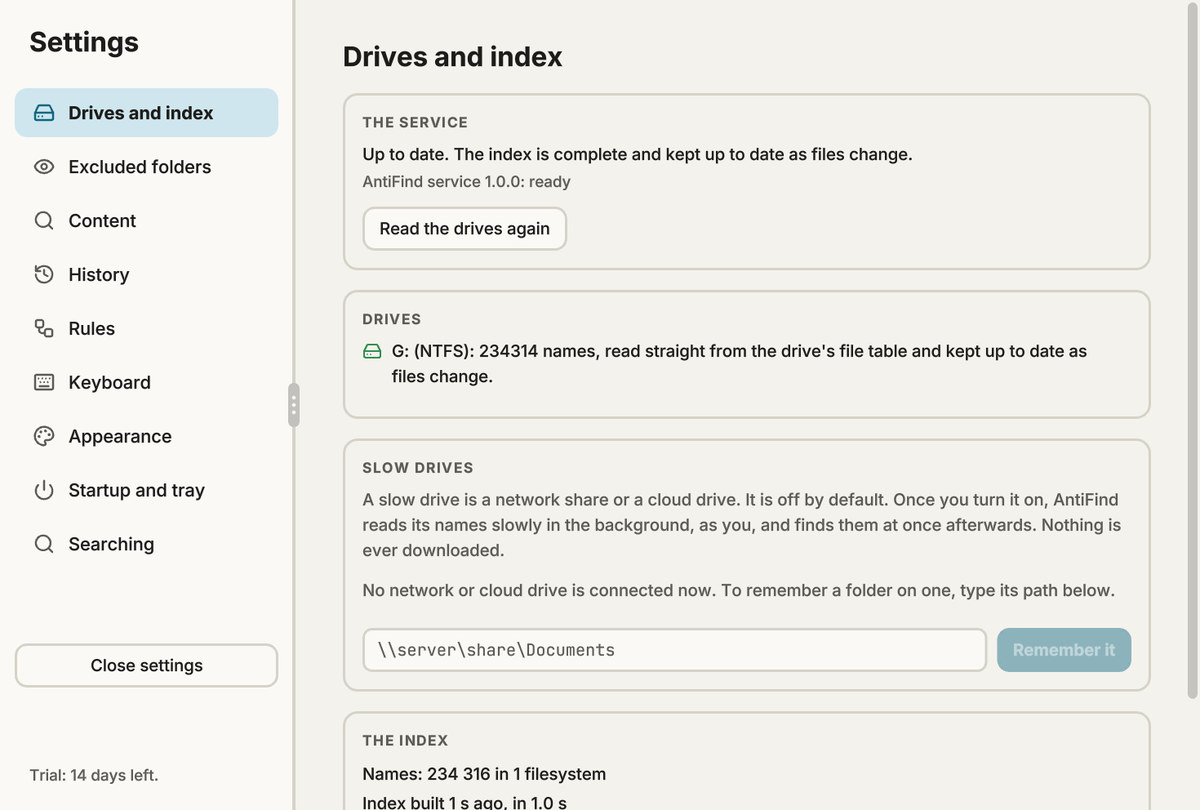Click the Appearance palette icon
The width and height of the screenshot is (1200, 810).
pos(44,436)
